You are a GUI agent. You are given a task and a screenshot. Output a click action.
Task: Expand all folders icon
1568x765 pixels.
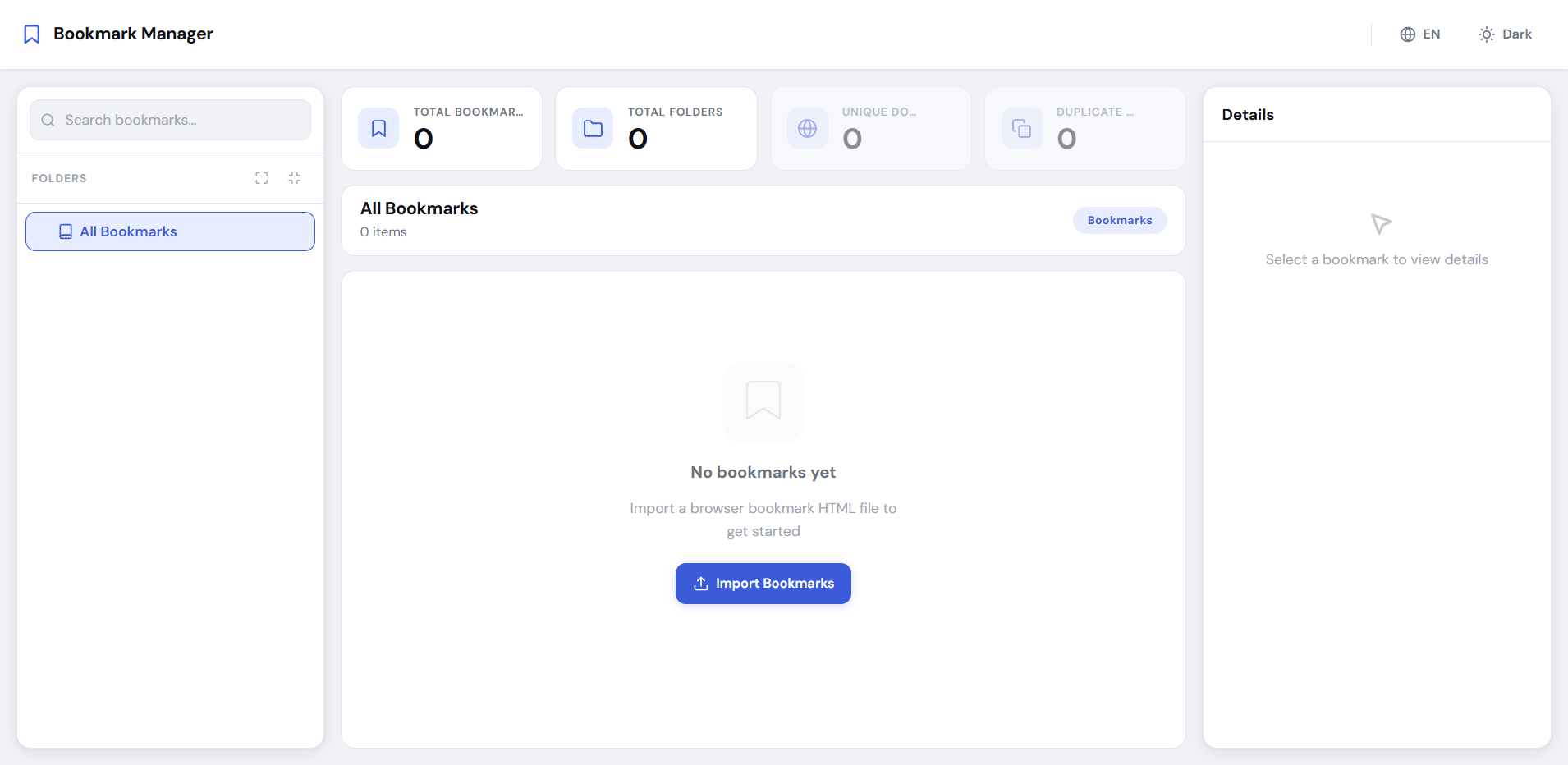tap(262, 178)
